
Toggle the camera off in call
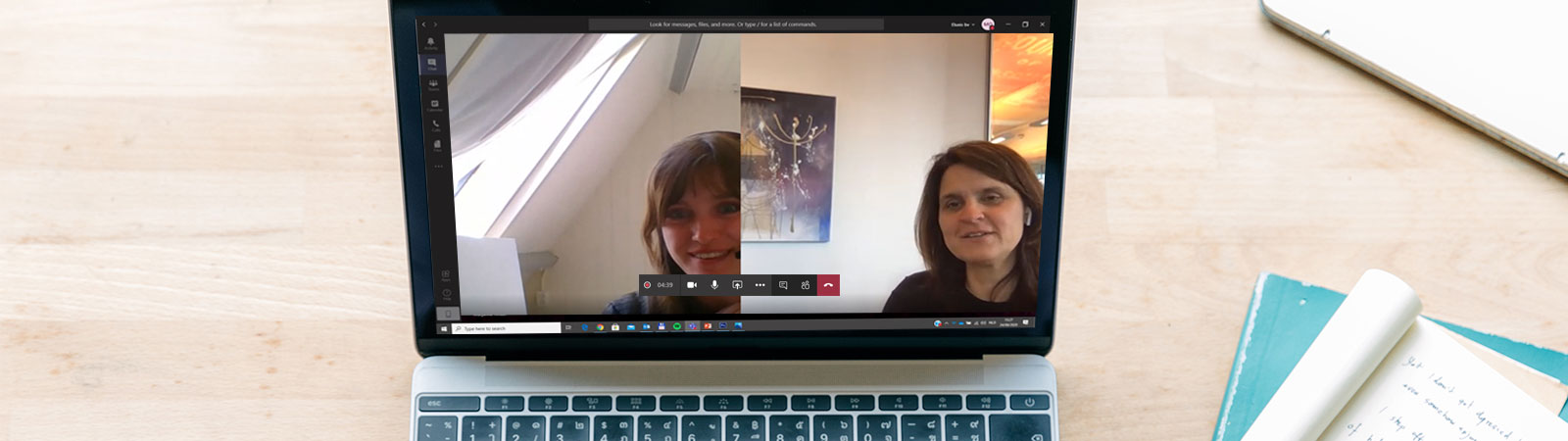(x=692, y=285)
